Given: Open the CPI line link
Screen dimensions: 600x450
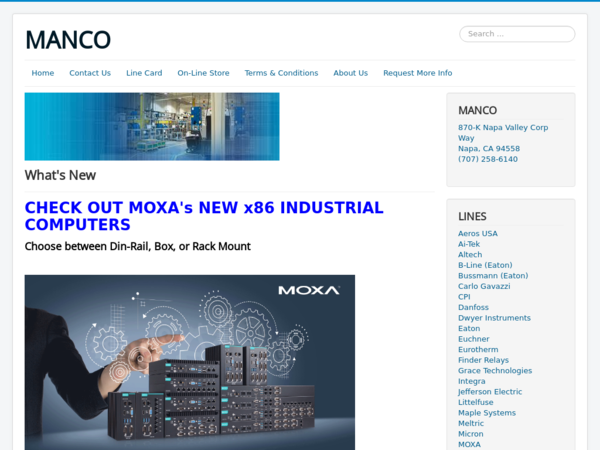Looking at the screenshot, I should (464, 297).
